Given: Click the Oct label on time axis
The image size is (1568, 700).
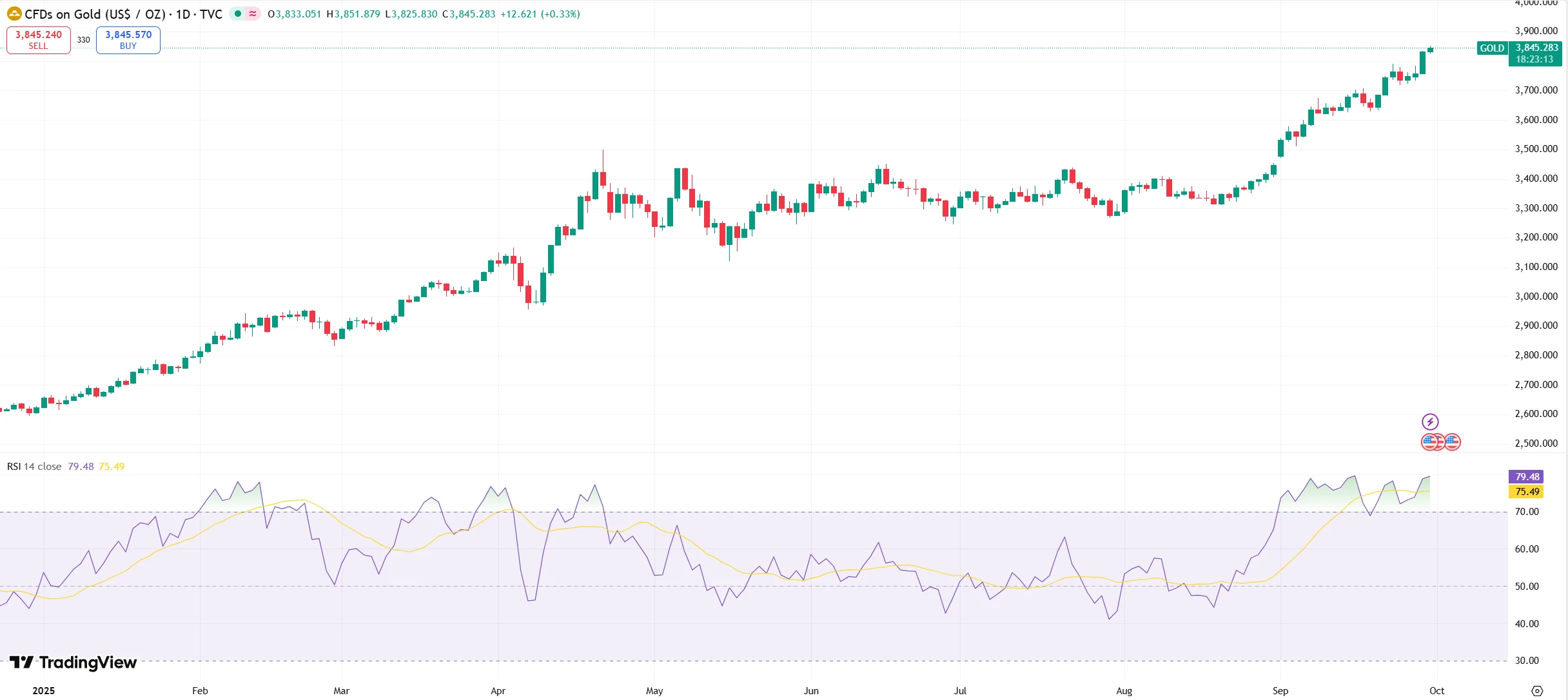Looking at the screenshot, I should point(1436,690).
